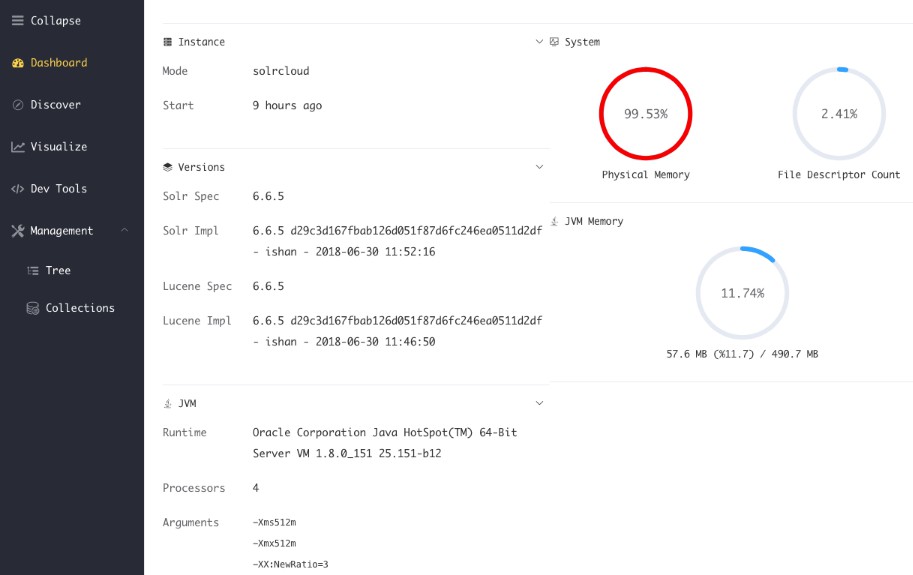Open the Visualize menu item
913x575 pixels.
click(58, 147)
